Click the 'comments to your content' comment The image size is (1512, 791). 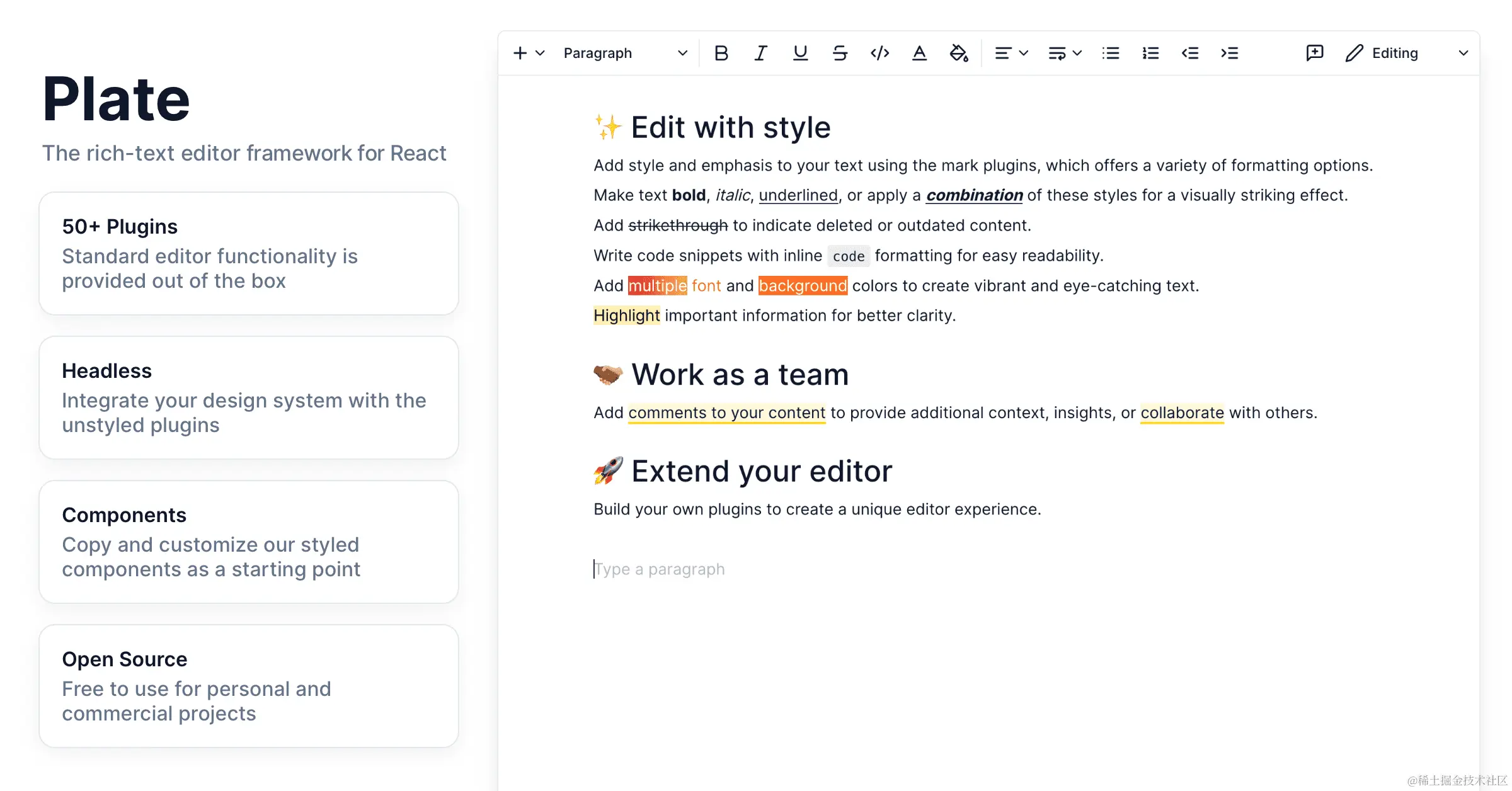(726, 413)
